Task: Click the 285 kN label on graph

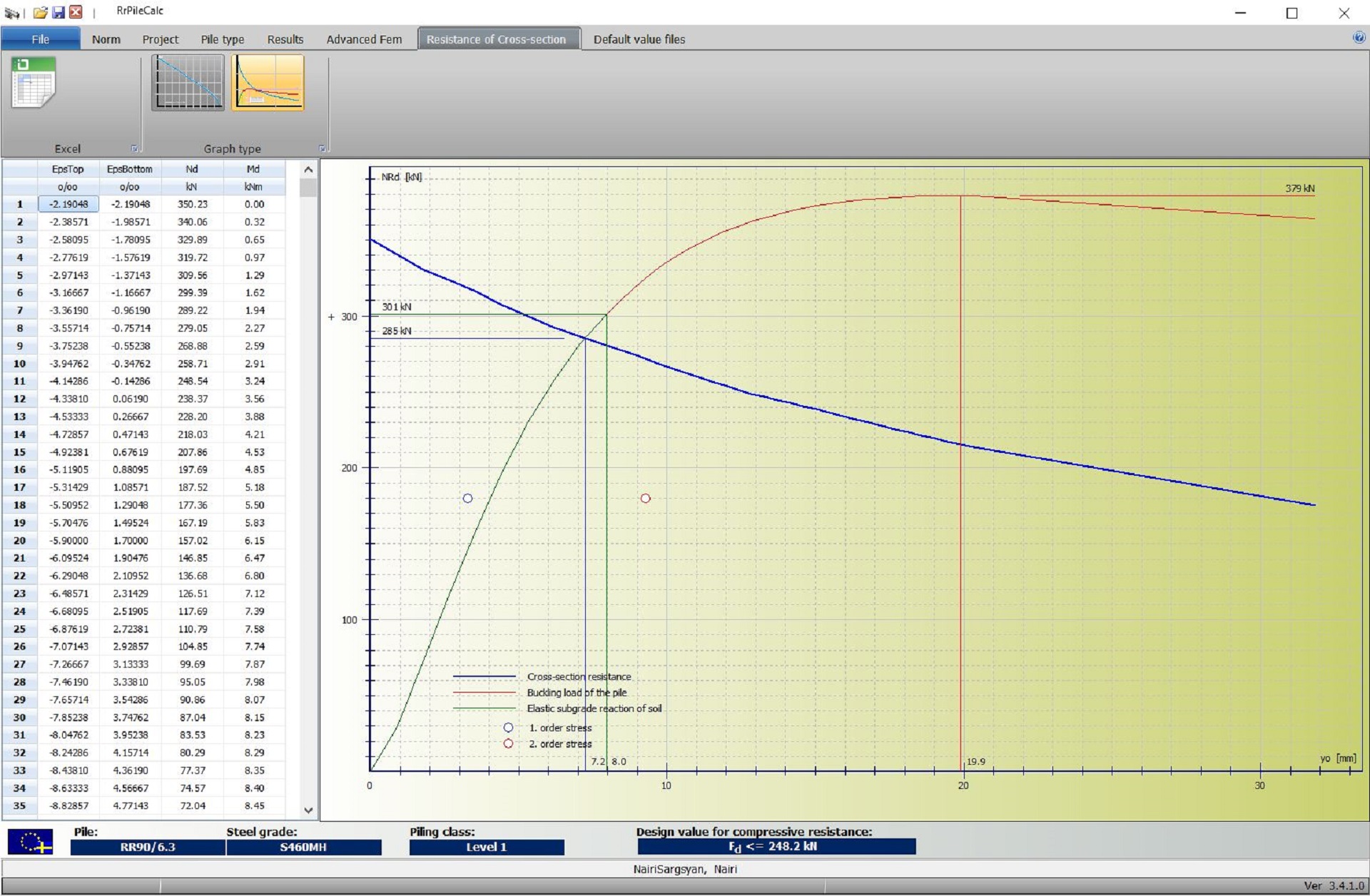Action: [396, 331]
